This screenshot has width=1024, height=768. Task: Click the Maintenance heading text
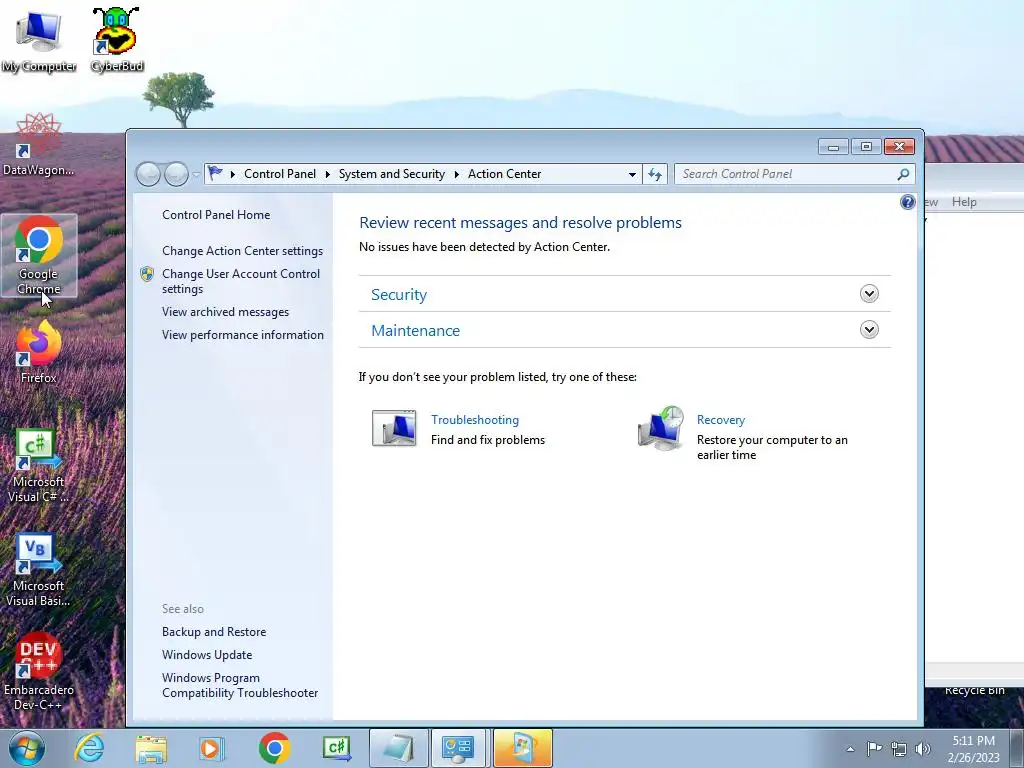click(415, 330)
